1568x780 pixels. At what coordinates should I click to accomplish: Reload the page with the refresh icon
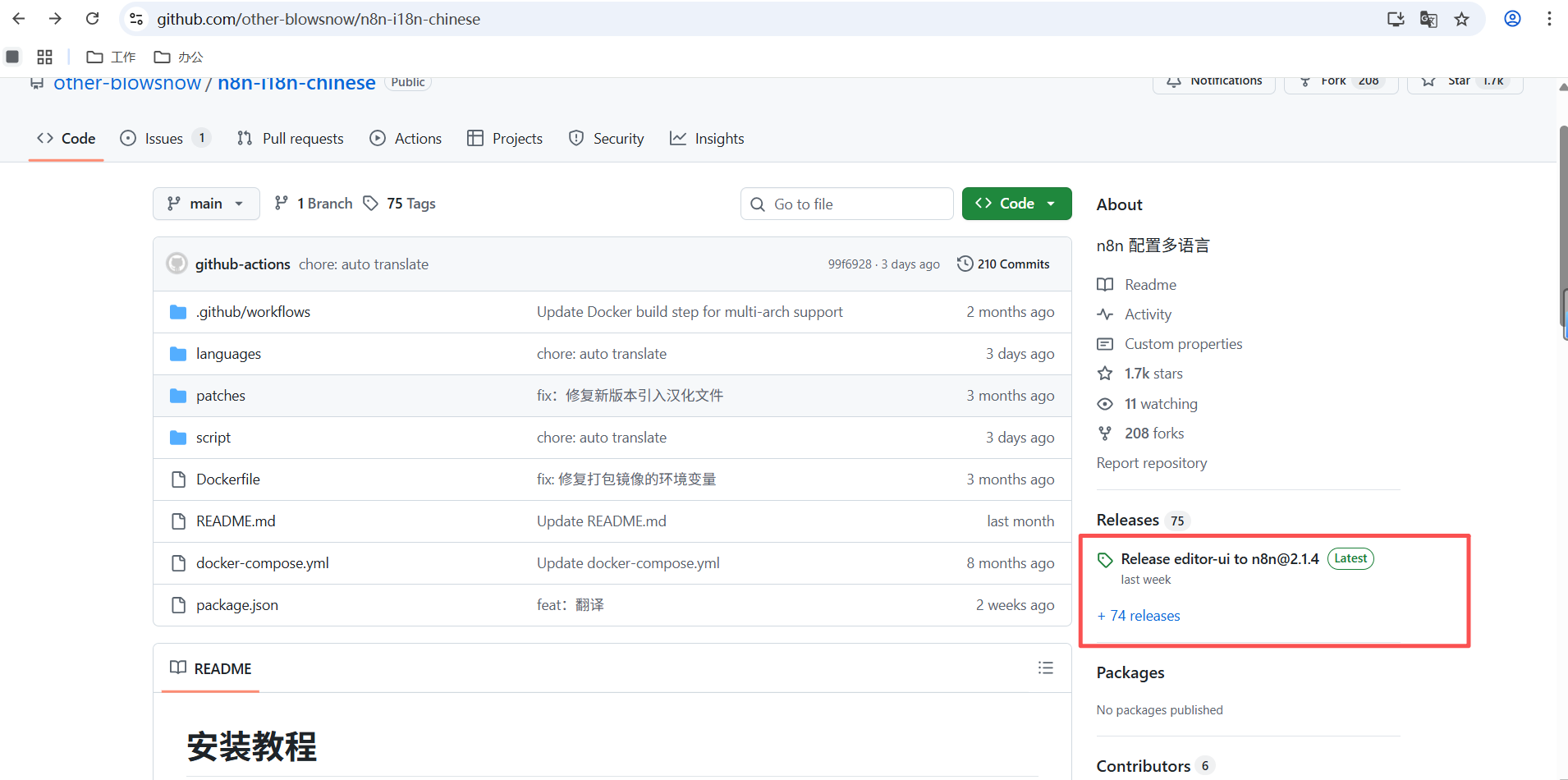pos(92,19)
